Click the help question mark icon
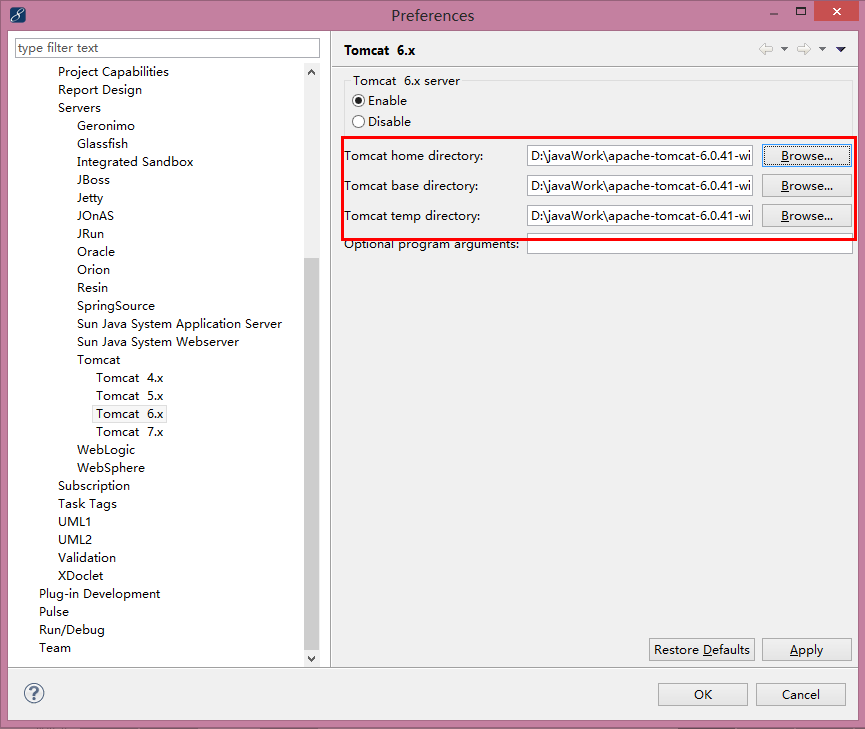Image resolution: width=865 pixels, height=729 pixels. click(x=34, y=693)
